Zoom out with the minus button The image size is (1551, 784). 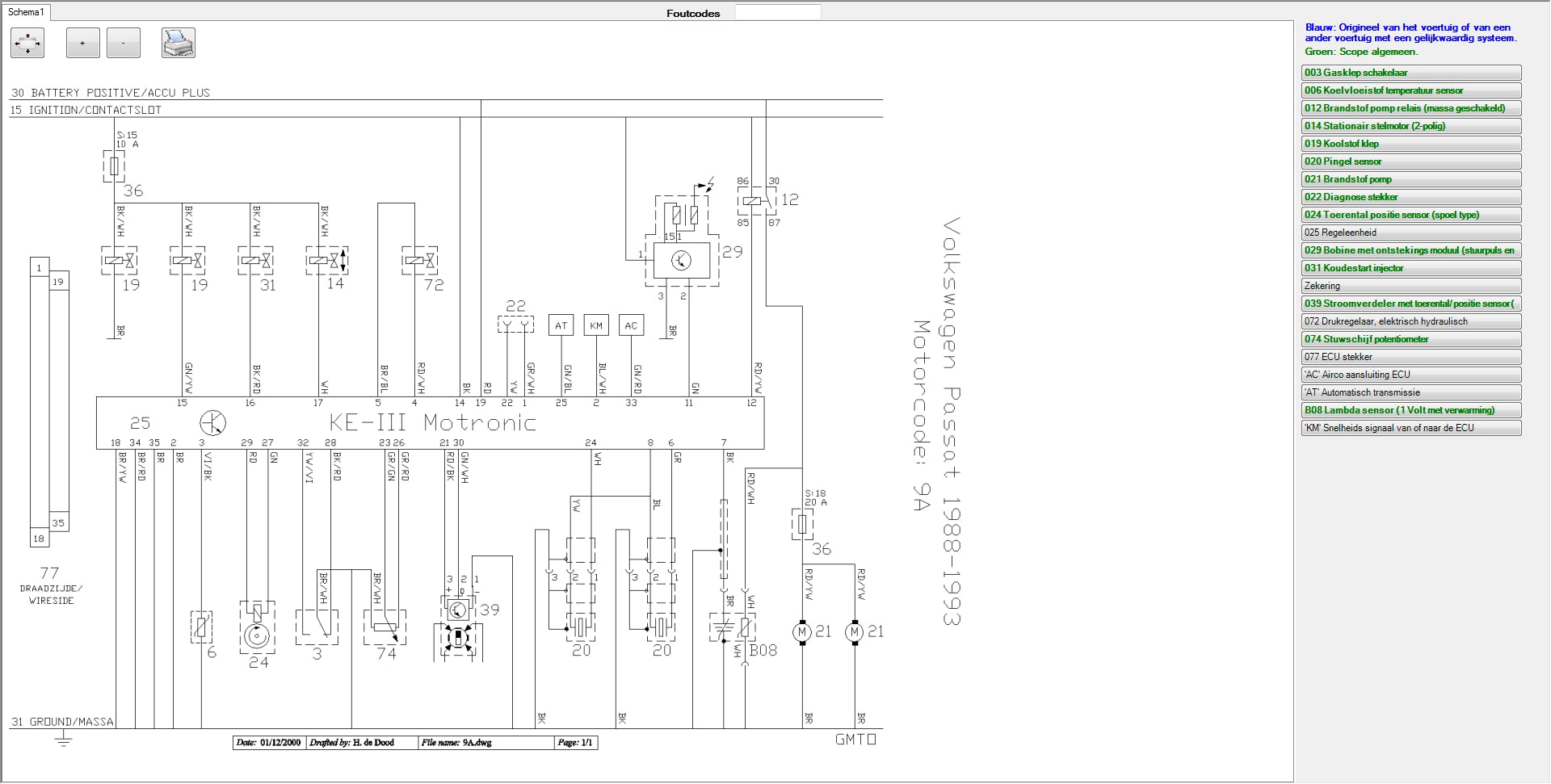(124, 44)
